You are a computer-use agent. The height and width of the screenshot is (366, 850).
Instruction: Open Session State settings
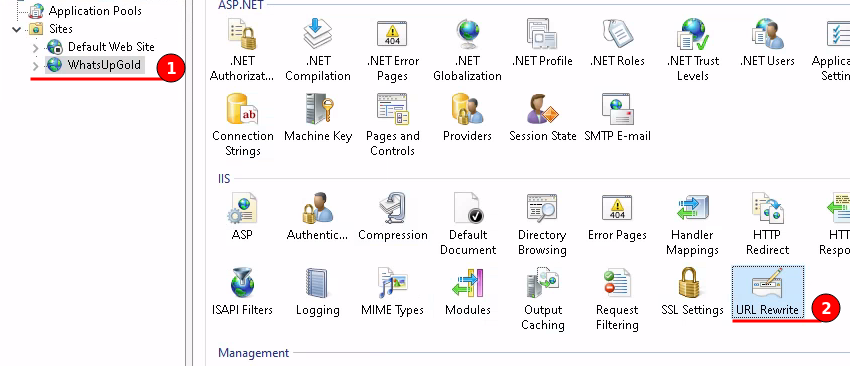click(x=542, y=118)
